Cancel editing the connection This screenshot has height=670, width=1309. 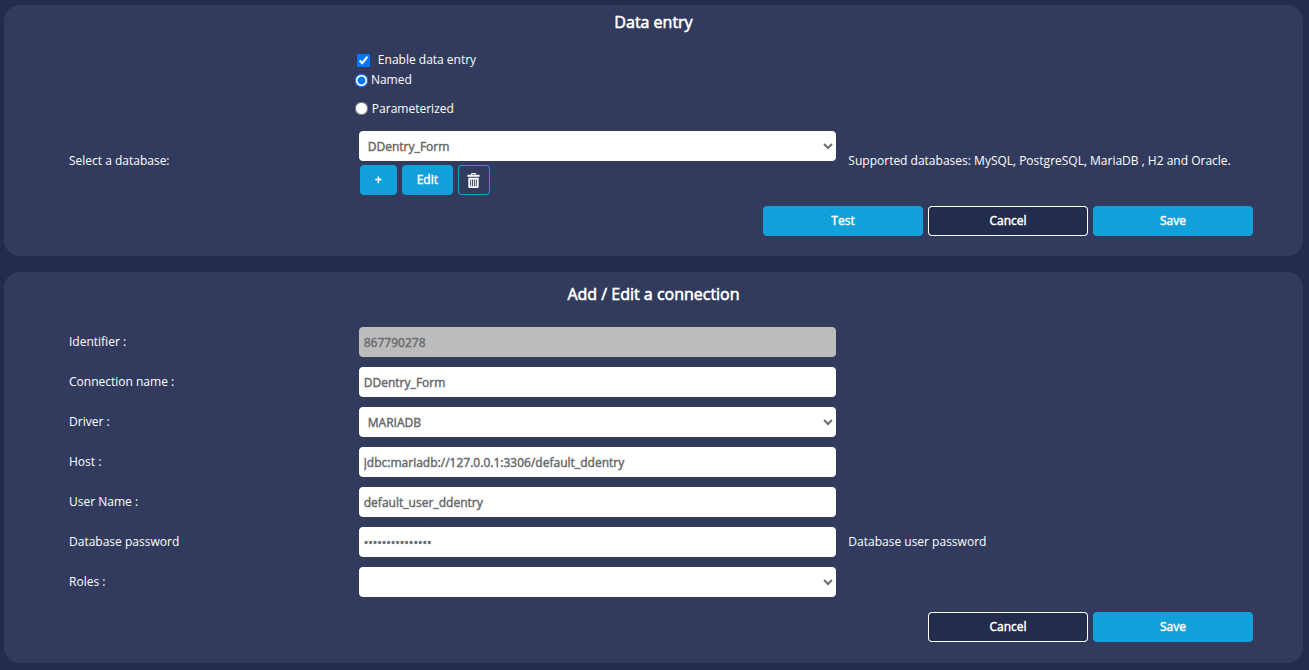1007,626
